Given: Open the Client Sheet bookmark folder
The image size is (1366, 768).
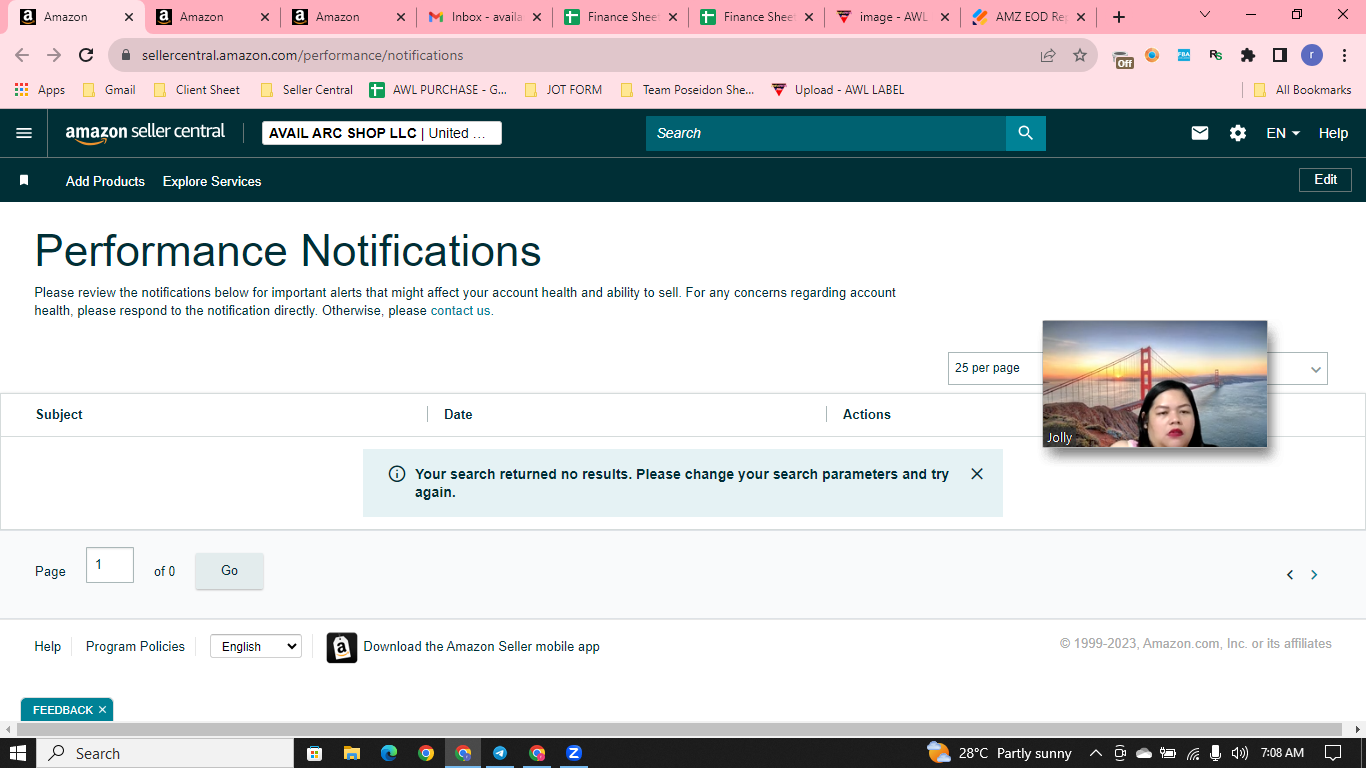Looking at the screenshot, I should coord(197,90).
